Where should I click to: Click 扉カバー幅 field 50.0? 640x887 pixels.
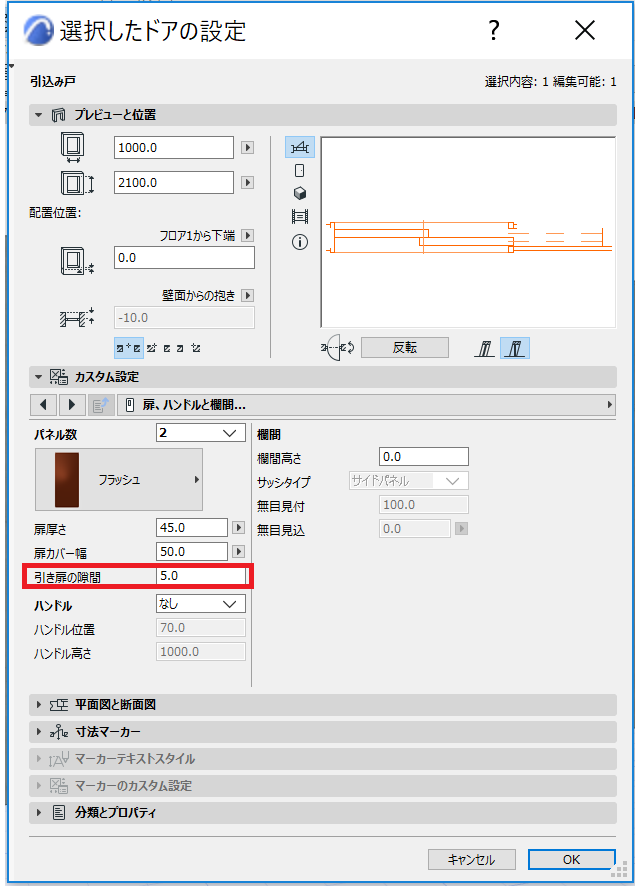point(192,552)
